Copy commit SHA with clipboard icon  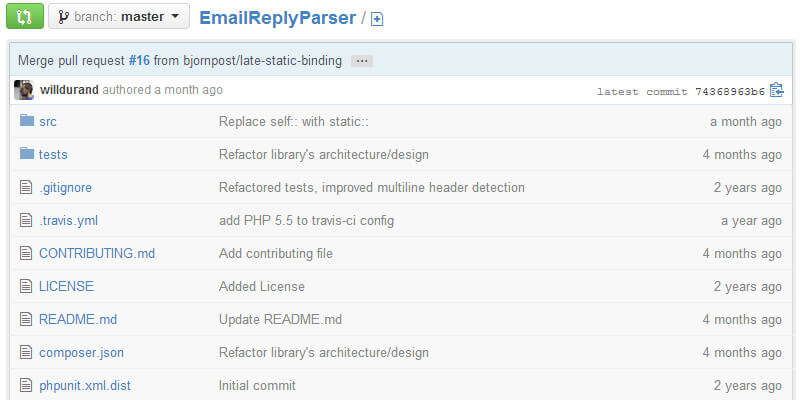776,90
